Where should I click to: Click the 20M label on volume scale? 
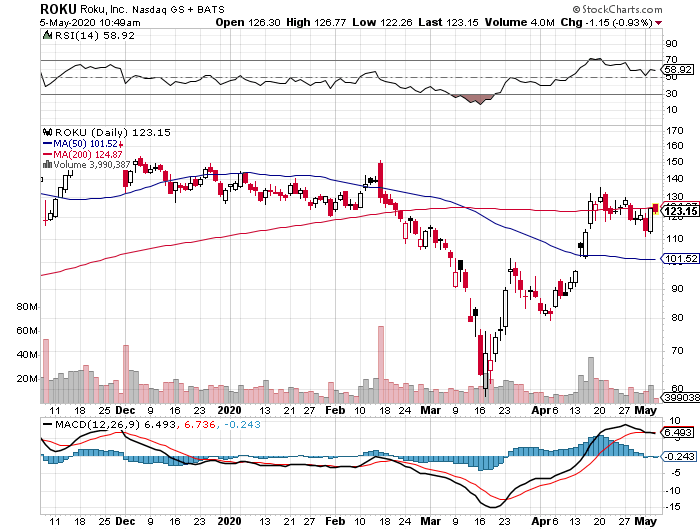click(27, 379)
